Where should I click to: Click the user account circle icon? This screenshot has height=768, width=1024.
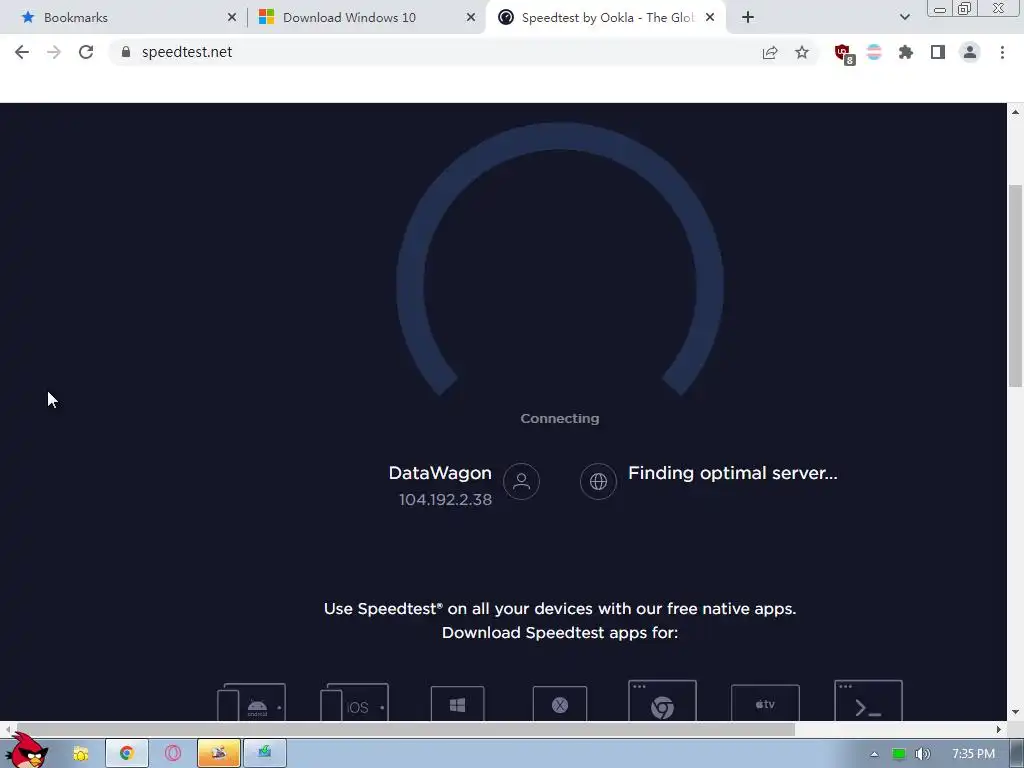pos(521,481)
